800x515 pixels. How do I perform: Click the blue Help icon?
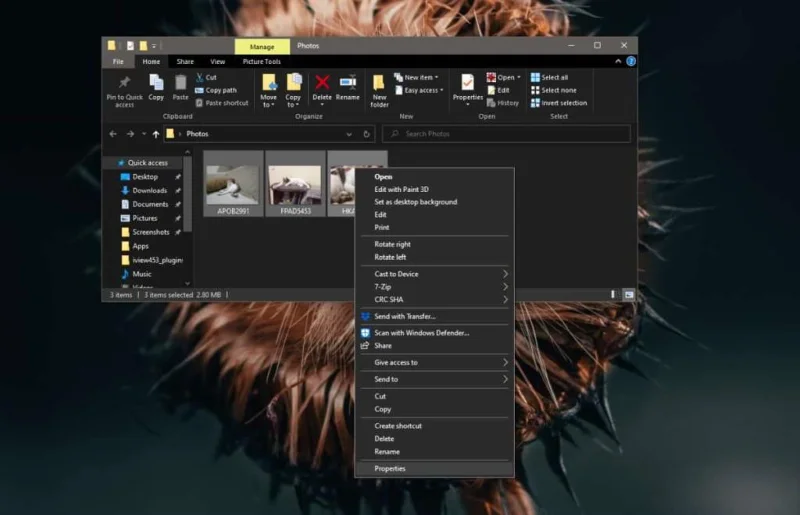coord(631,61)
